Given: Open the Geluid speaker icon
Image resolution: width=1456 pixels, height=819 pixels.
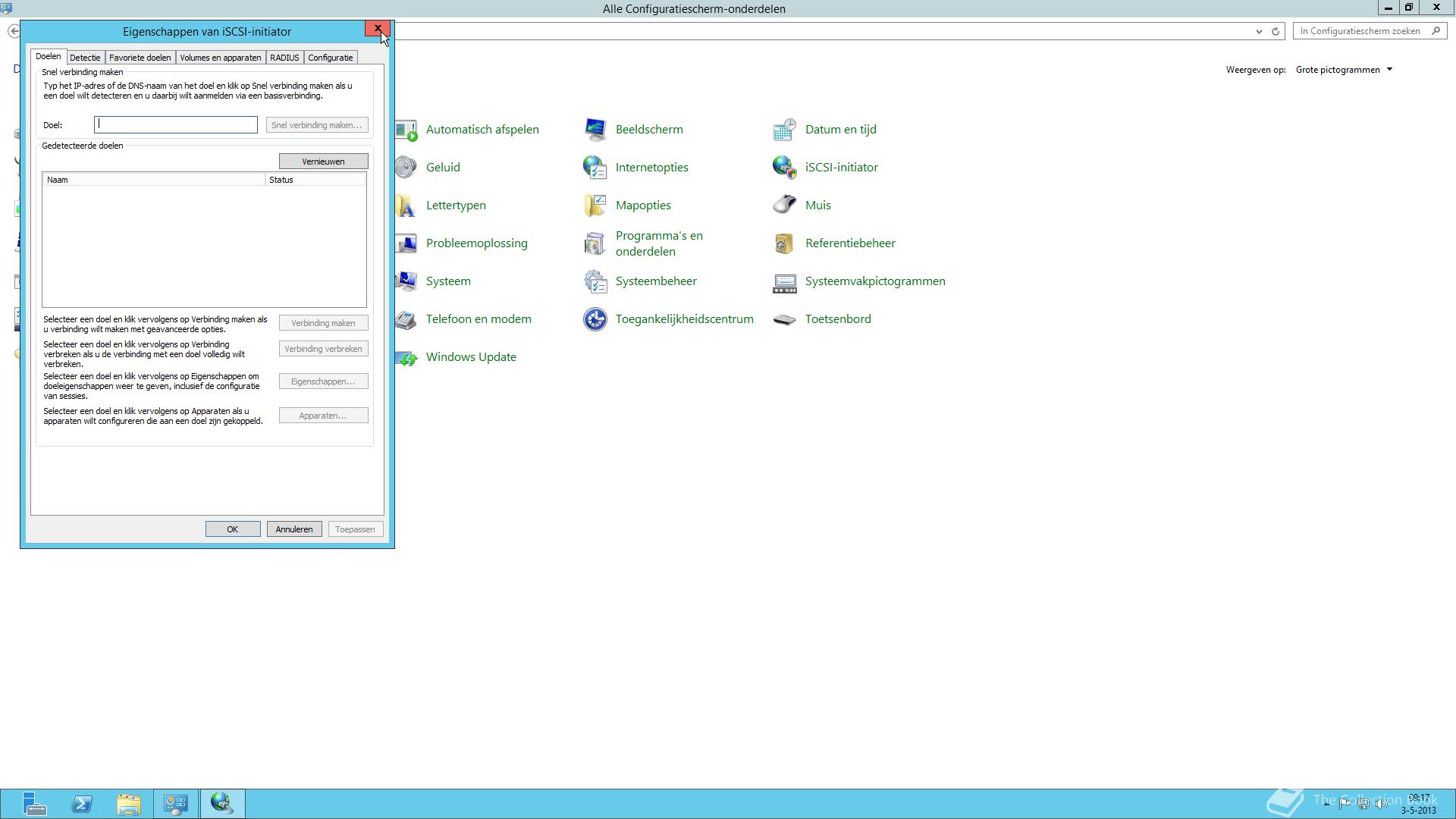Looking at the screenshot, I should pos(406,168).
